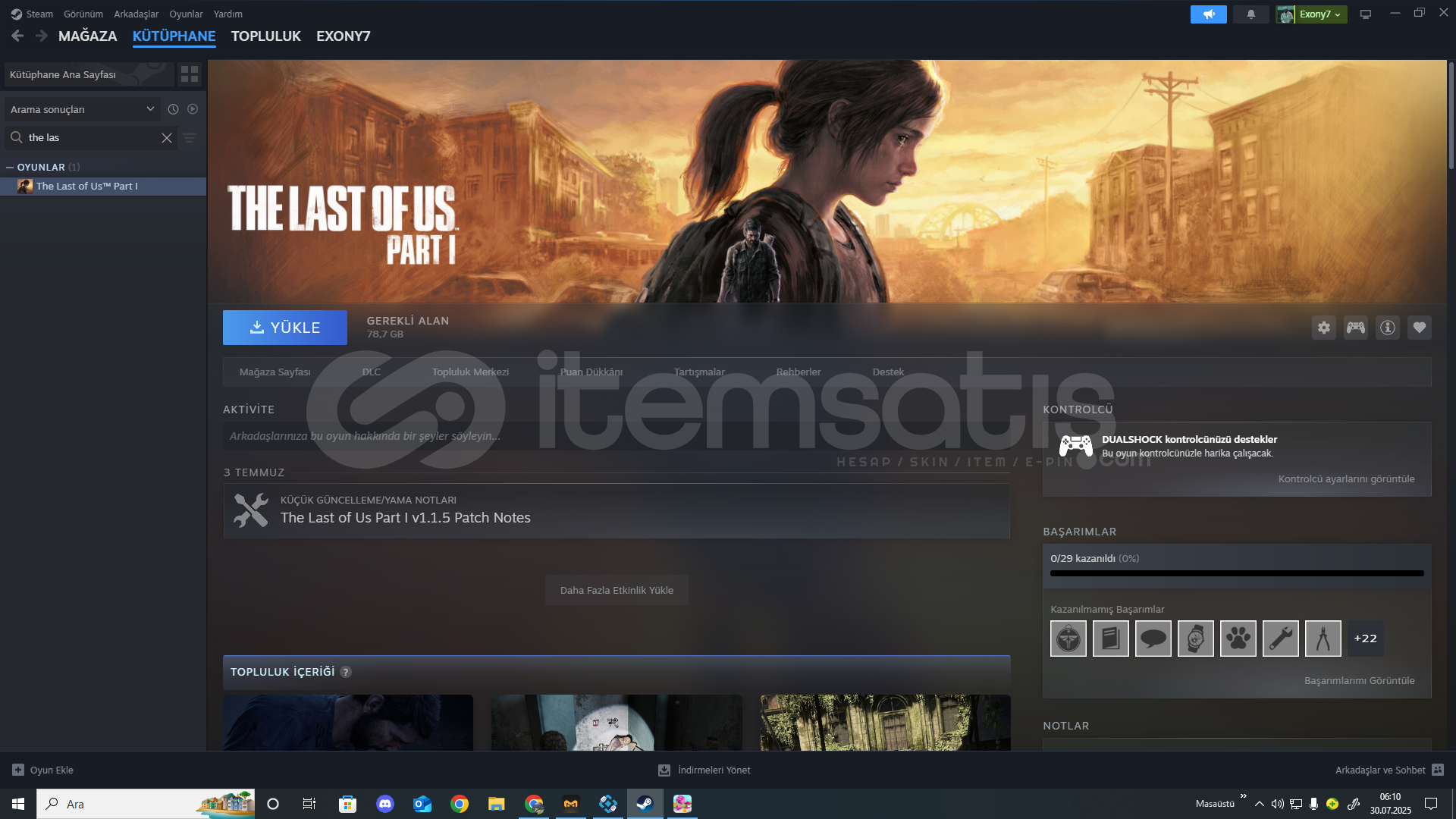Open advanced filter options icon

click(190, 138)
